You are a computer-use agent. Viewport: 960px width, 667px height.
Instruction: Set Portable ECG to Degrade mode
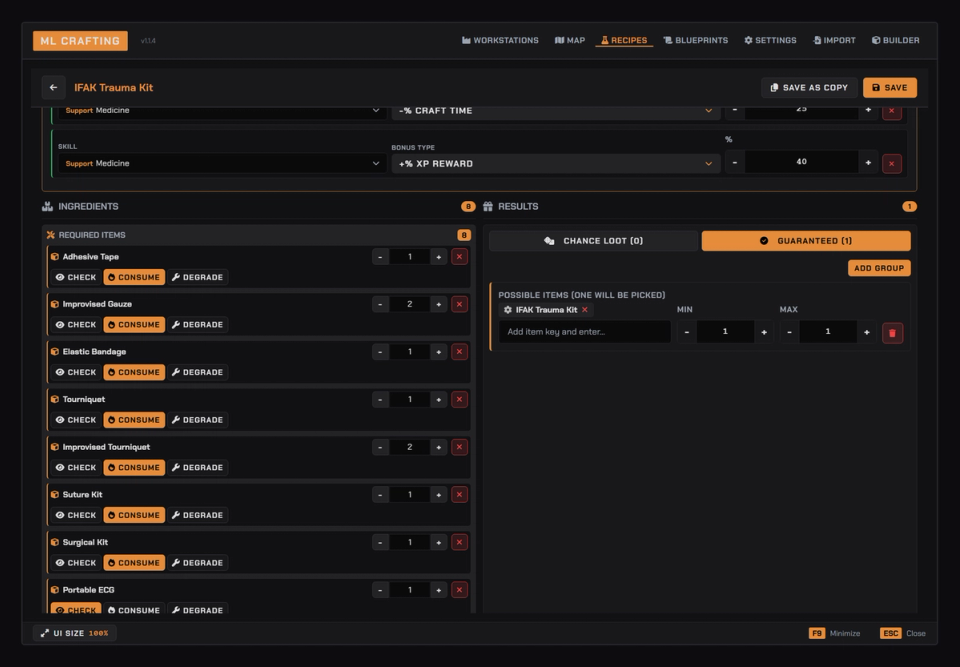tap(197, 610)
